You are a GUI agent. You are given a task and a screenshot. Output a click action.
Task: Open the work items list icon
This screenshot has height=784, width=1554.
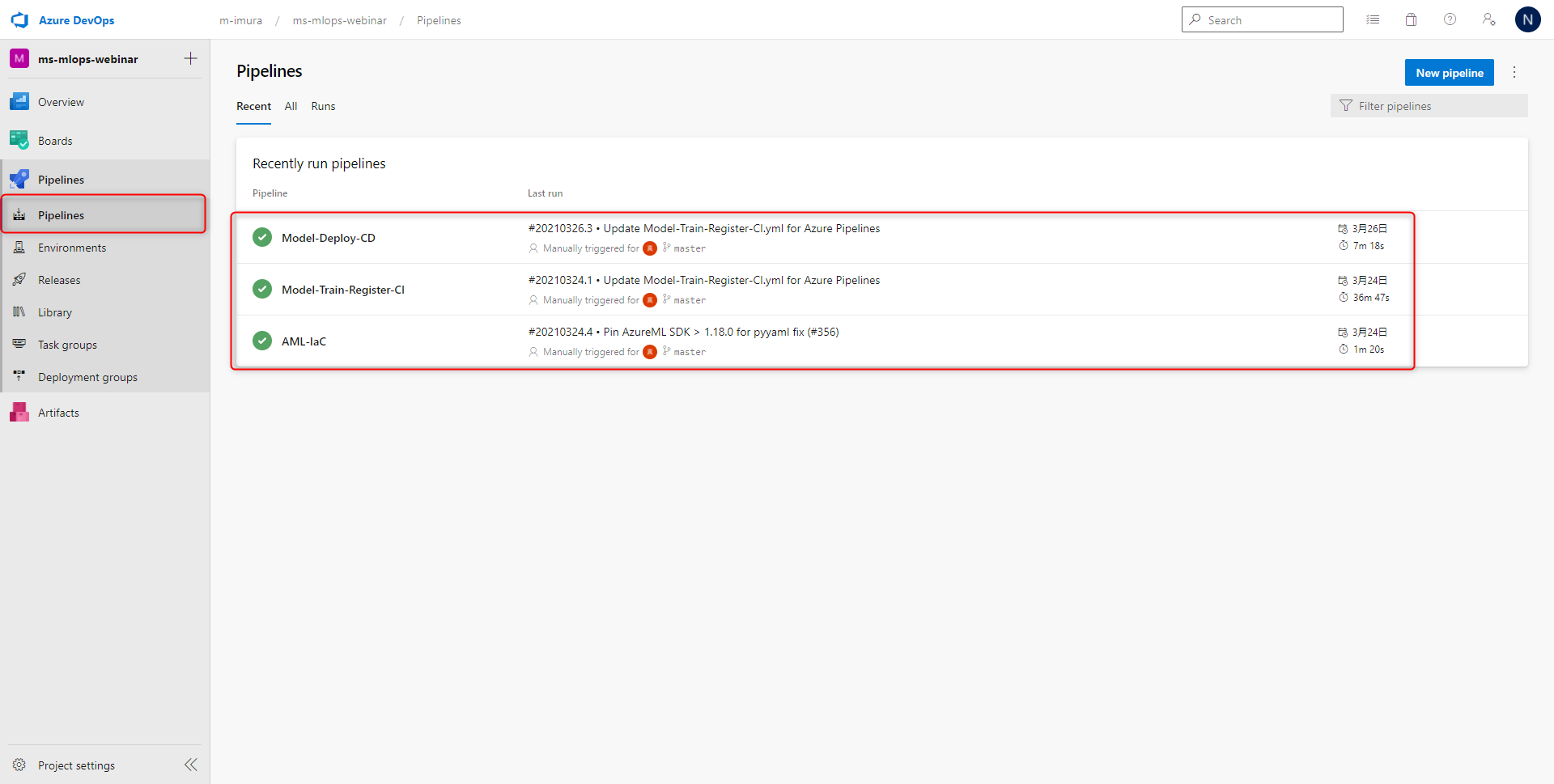point(1373,19)
